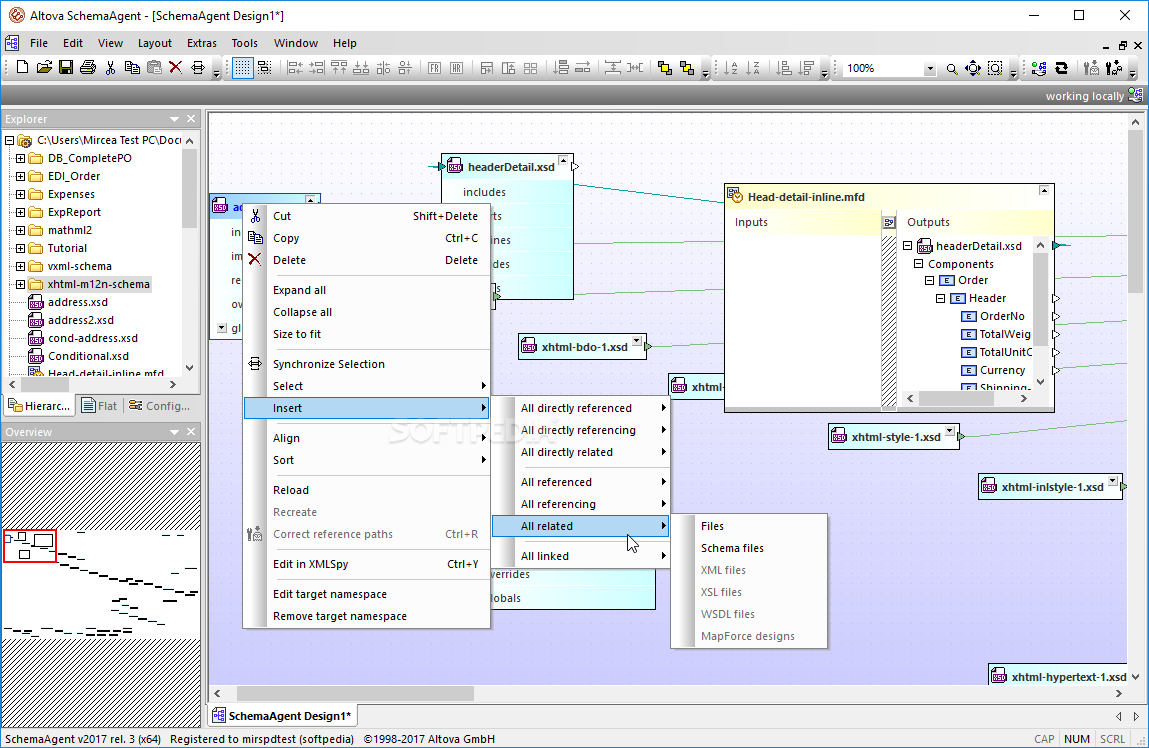1149x748 pixels.
Task: Choose Remove target namespace in context menu
Action: click(366, 616)
